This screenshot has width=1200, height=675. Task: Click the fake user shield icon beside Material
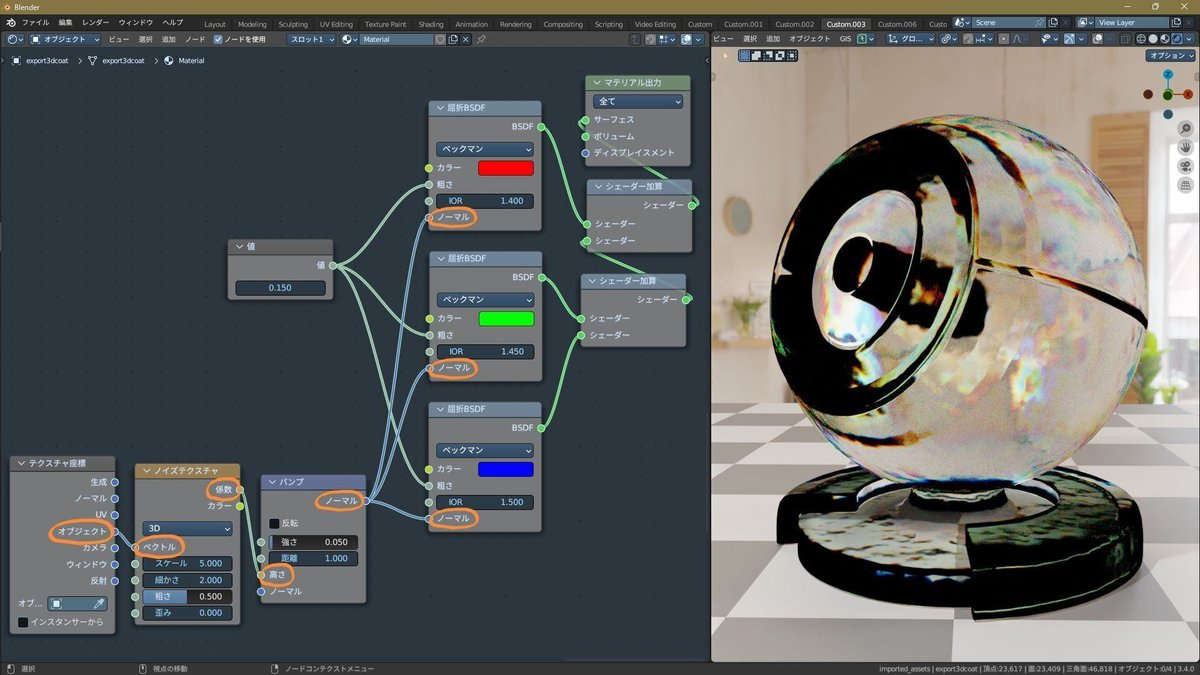click(441, 39)
